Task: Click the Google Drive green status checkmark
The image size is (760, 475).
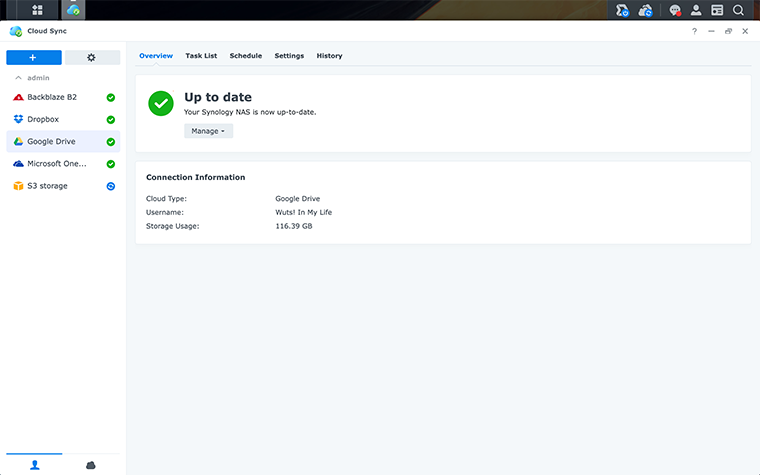Action: pos(111,142)
